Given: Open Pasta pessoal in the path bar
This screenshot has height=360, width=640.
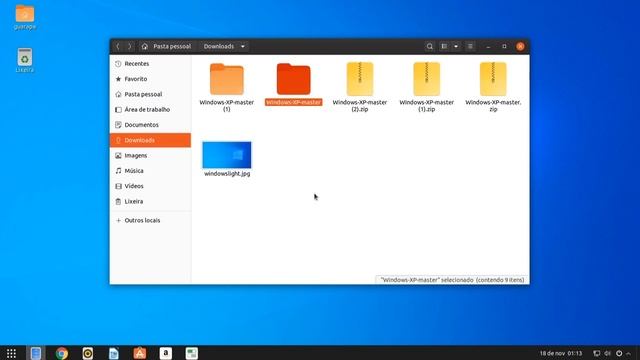Looking at the screenshot, I should click(x=167, y=47).
